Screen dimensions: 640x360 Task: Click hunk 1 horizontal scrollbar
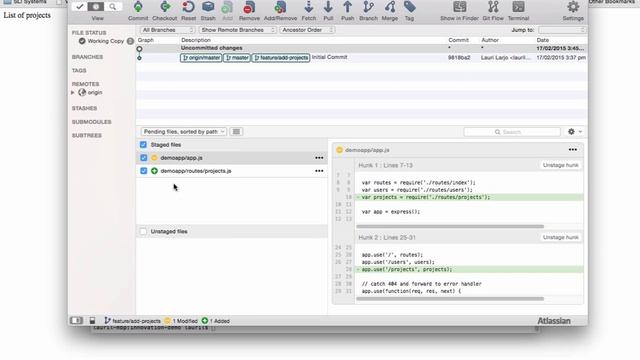[x=450, y=226]
